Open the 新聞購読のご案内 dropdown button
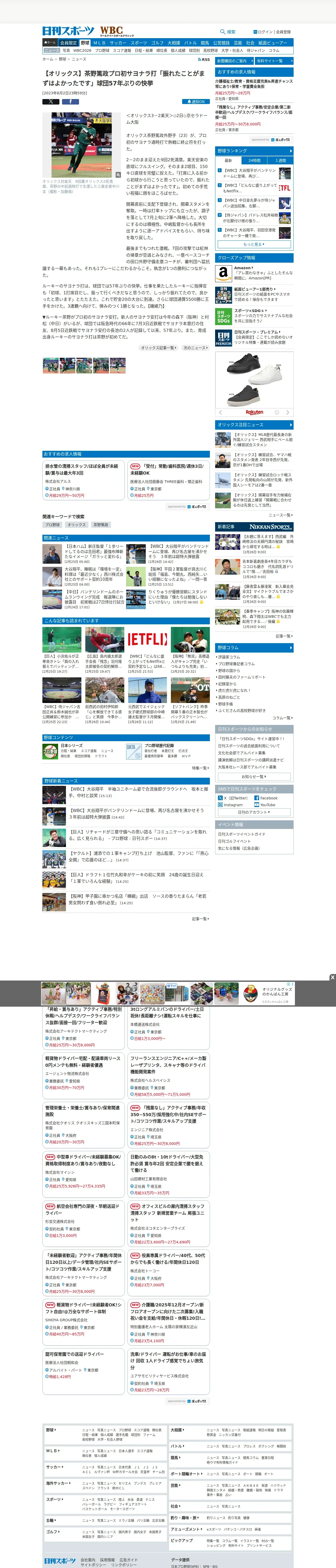 pos(234,61)
